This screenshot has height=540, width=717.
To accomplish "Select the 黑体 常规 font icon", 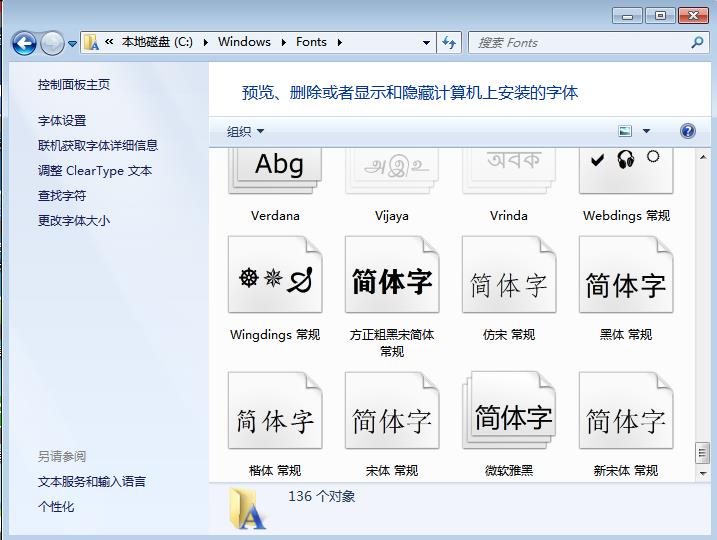I will click(626, 277).
